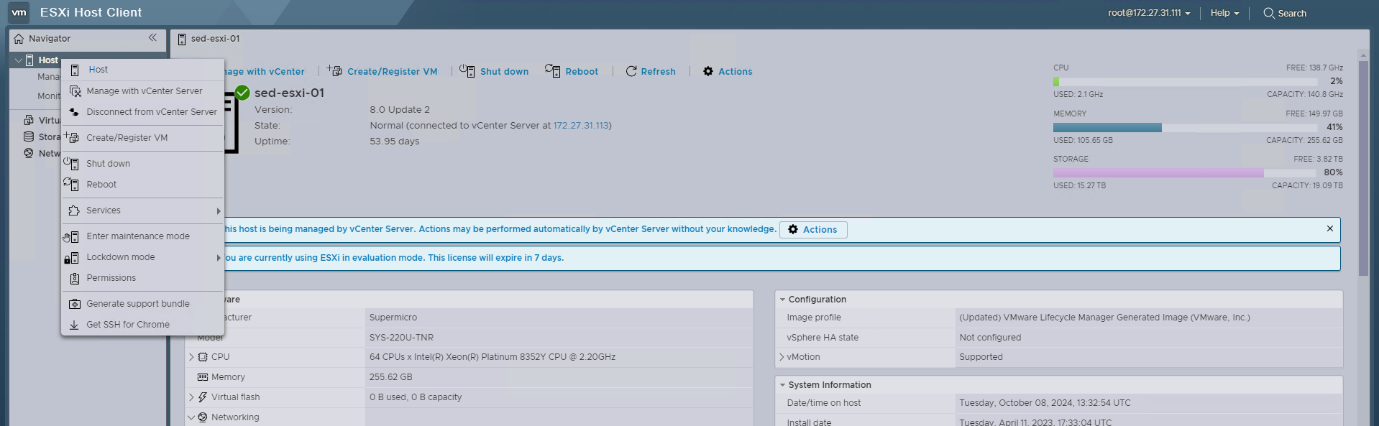Expand the vMotion configuration row
This screenshot has height=426, width=1379.
click(x=782, y=357)
